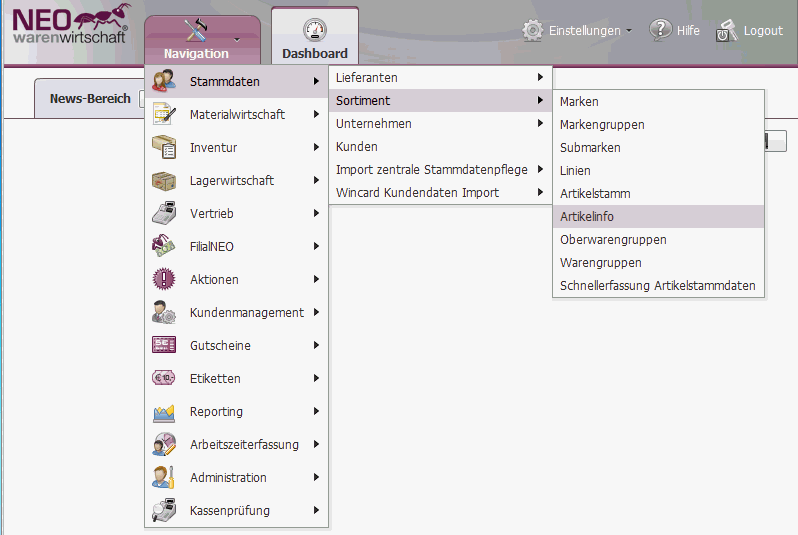This screenshot has width=798, height=535.
Task: Click the Navigation tools icon
Action: click(x=196, y=30)
